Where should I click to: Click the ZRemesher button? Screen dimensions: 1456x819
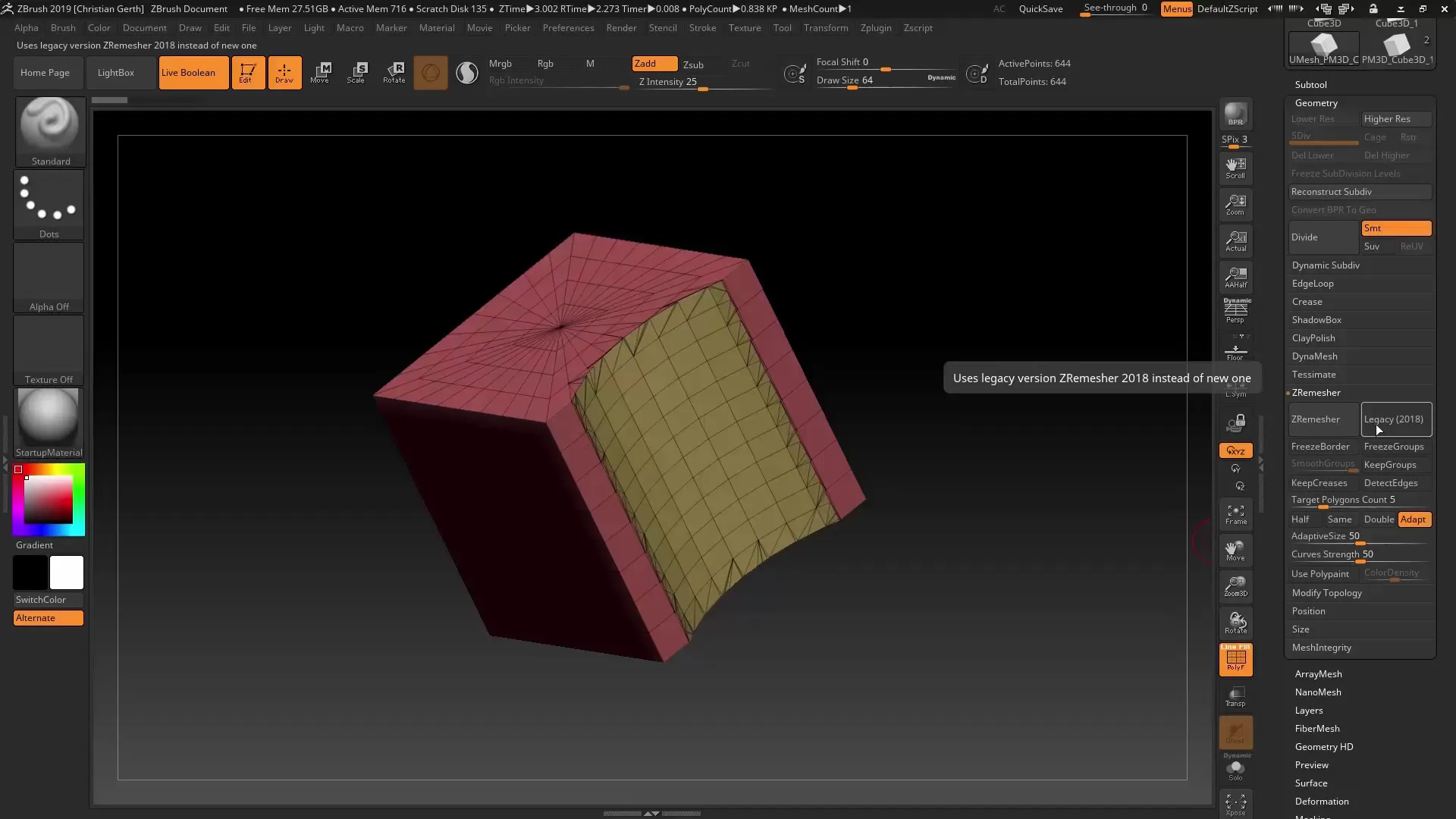pos(1323,419)
